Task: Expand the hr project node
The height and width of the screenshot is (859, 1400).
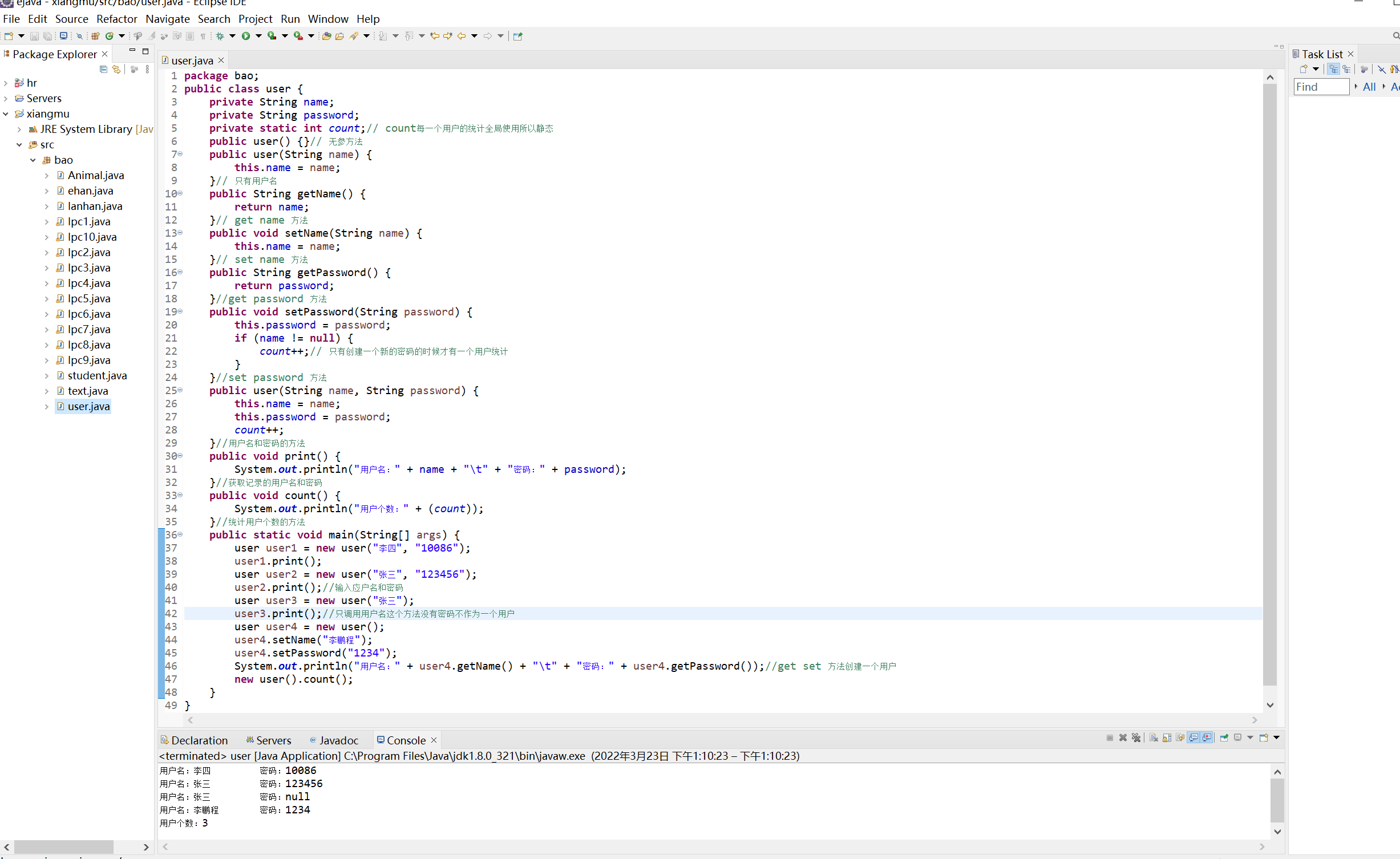Action: click(x=6, y=83)
